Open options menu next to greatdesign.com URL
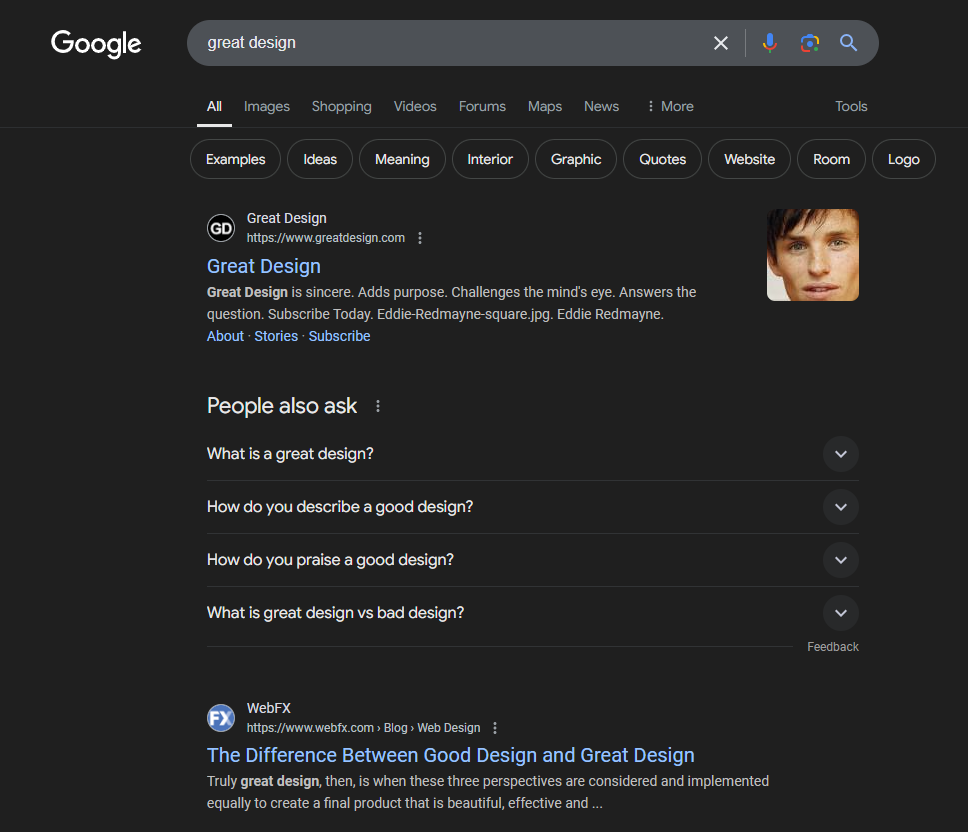Screen dimensions: 968x832 (420, 238)
